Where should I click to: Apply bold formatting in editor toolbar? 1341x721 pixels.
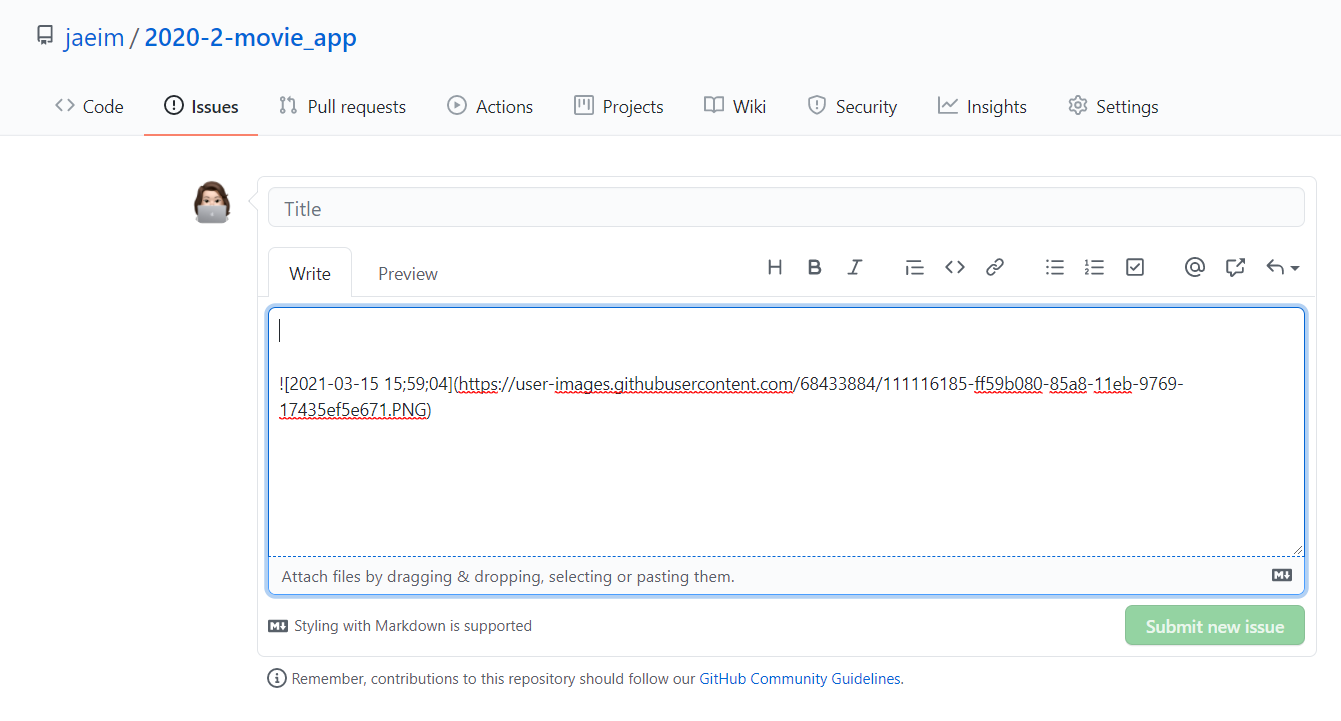point(814,267)
